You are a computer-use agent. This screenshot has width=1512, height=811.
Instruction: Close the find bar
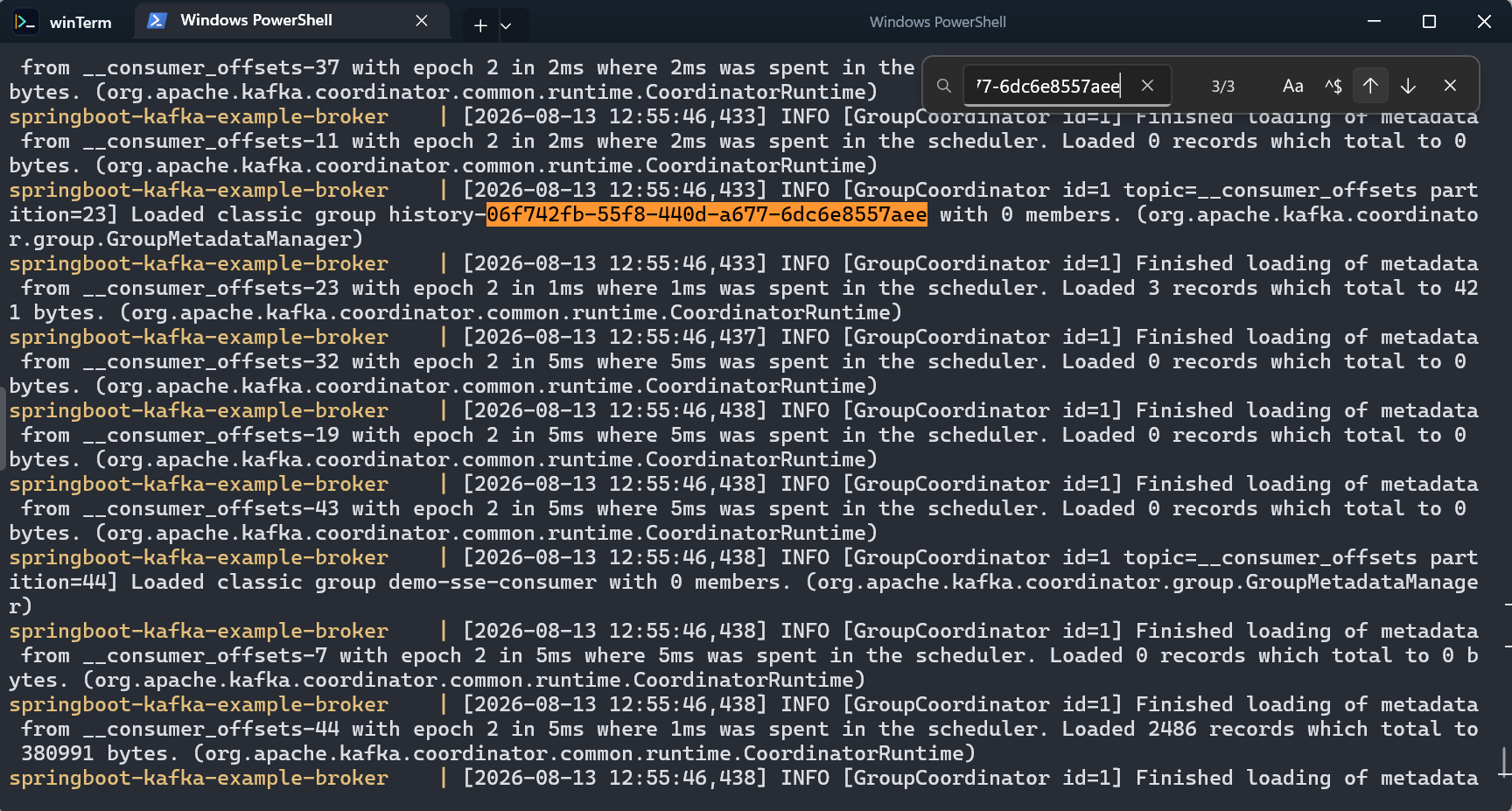click(1450, 86)
